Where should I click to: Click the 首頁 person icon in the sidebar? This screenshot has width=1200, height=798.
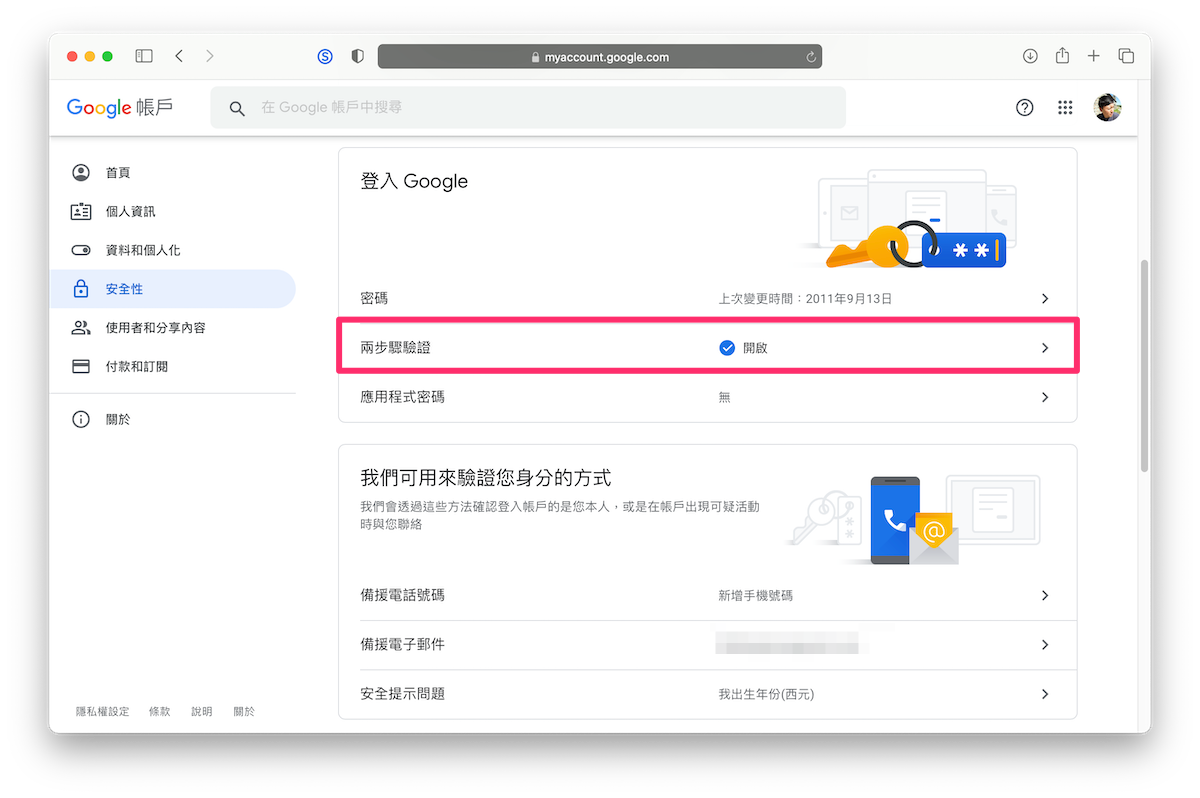[x=81, y=173]
